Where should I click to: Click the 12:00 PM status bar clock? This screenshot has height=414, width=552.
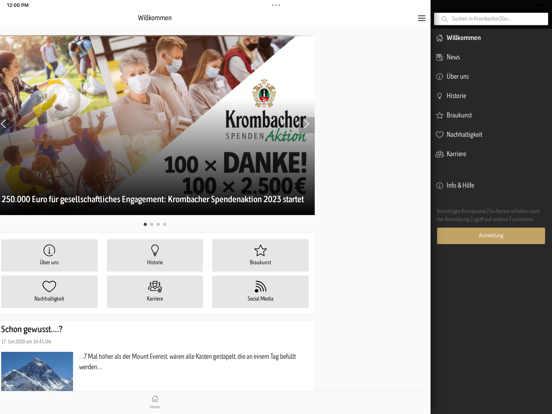point(18,5)
